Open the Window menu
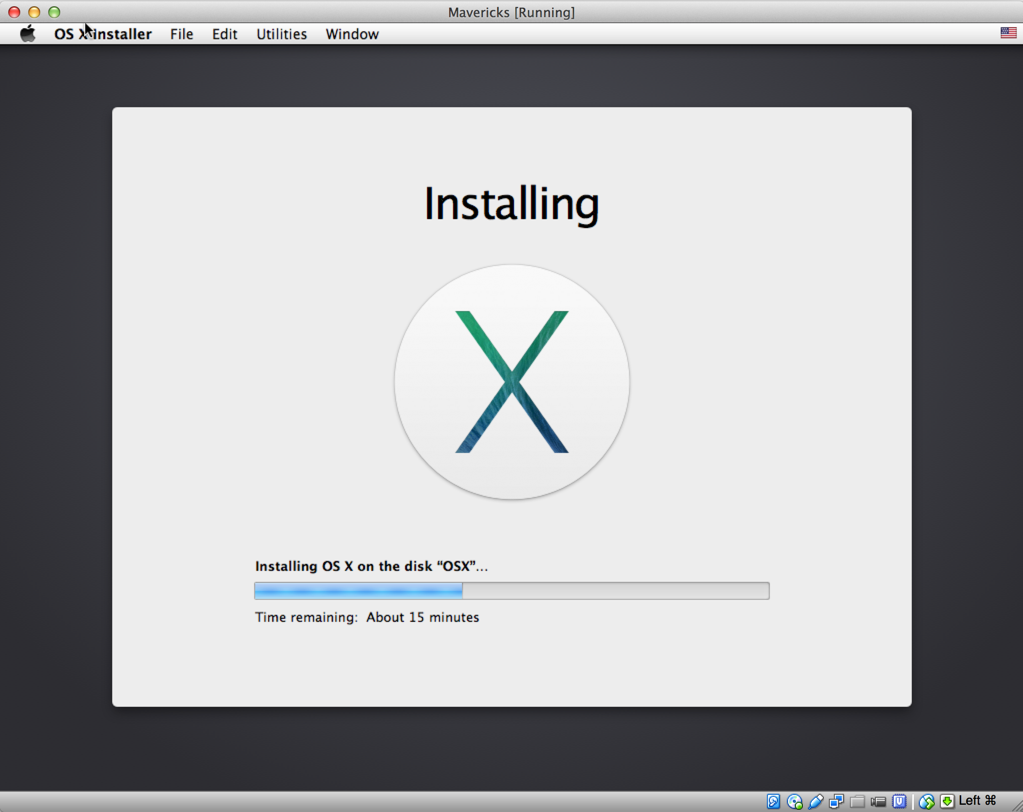Image resolution: width=1023 pixels, height=812 pixels. click(352, 34)
